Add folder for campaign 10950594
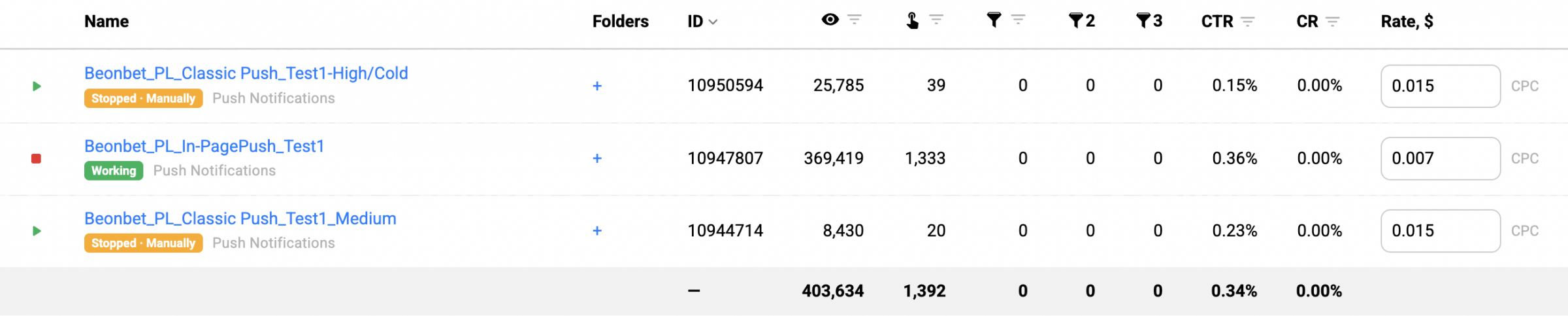This screenshot has width=1568, height=316. click(x=597, y=86)
